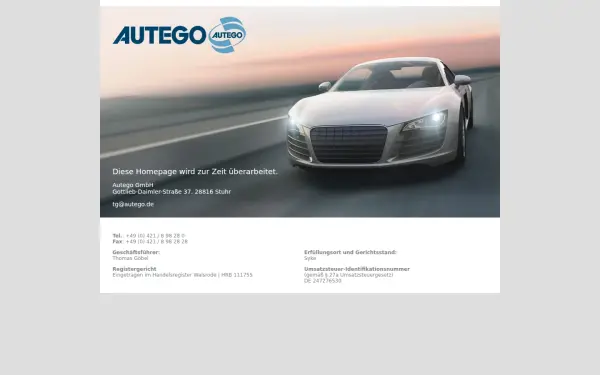Select the text 'Diese Homepage wird zur Zeit überarbeitet.'

pyautogui.click(x=195, y=172)
